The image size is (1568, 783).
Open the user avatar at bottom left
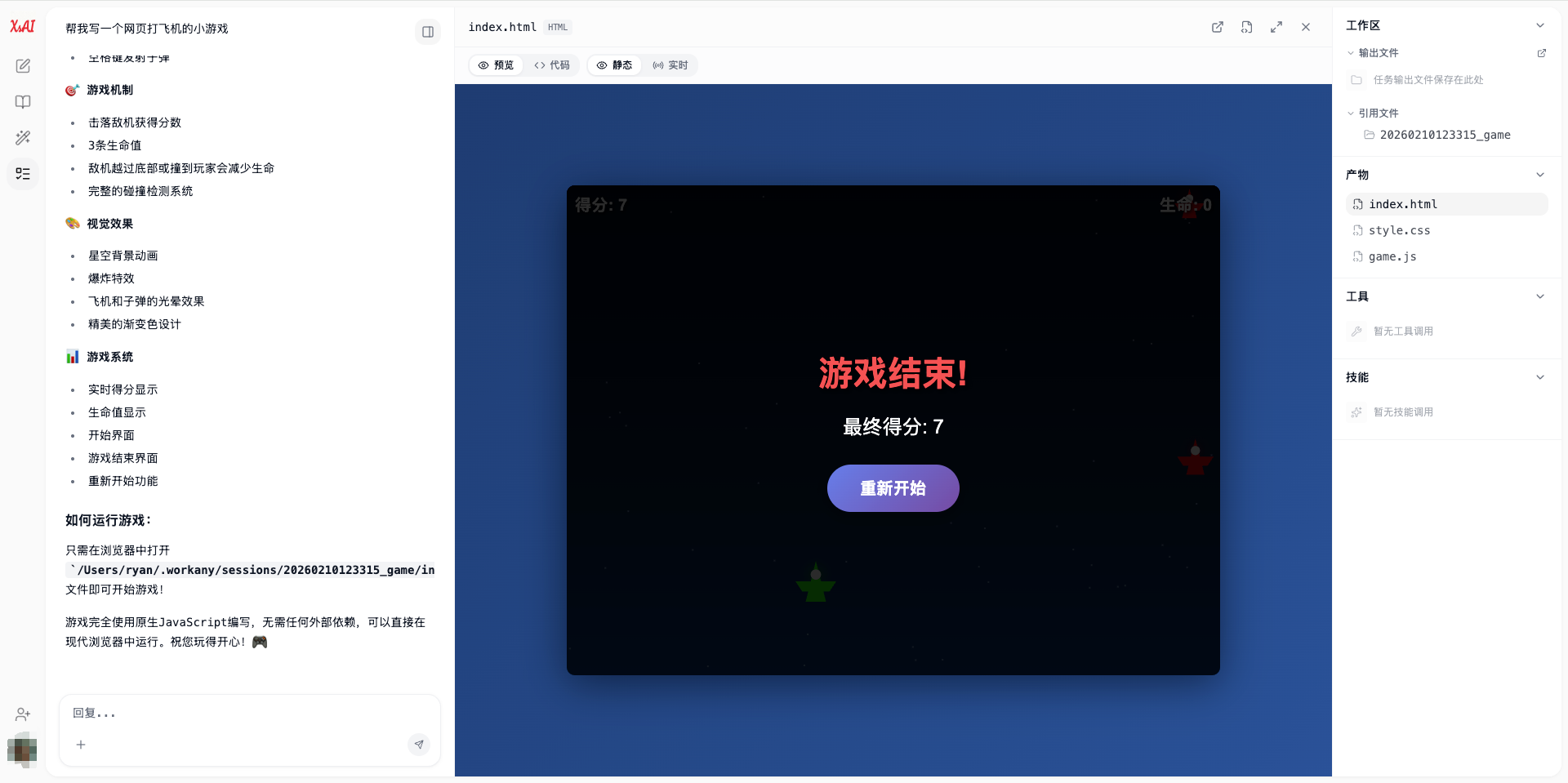22,750
